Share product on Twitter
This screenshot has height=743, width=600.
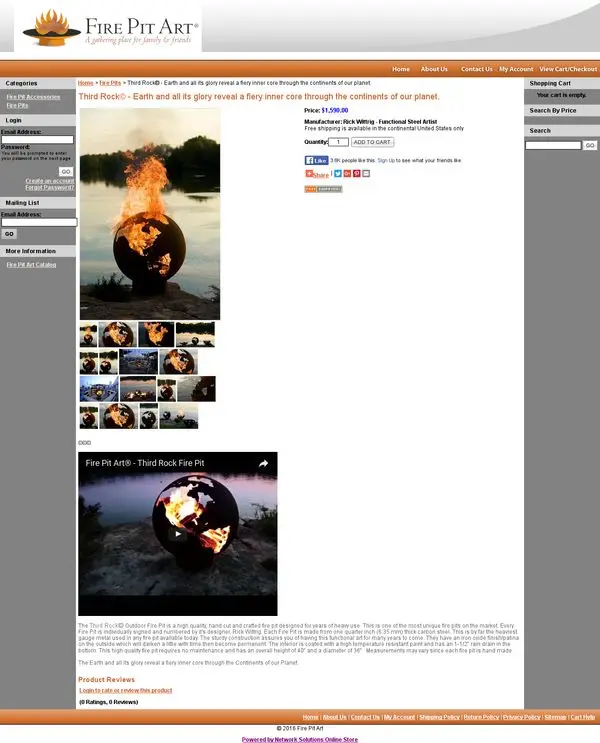pyautogui.click(x=338, y=174)
